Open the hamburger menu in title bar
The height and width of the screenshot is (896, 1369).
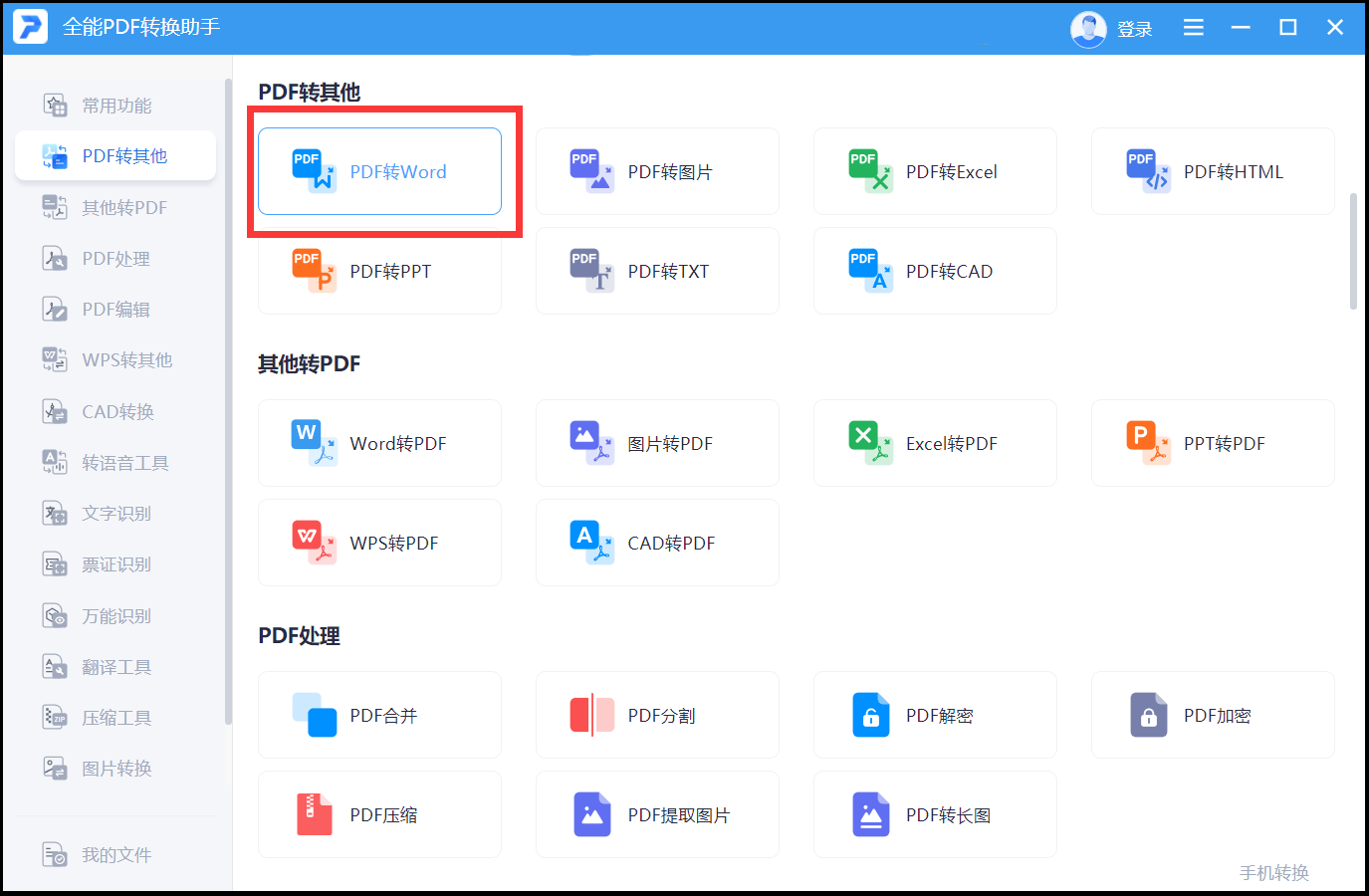click(x=1193, y=28)
